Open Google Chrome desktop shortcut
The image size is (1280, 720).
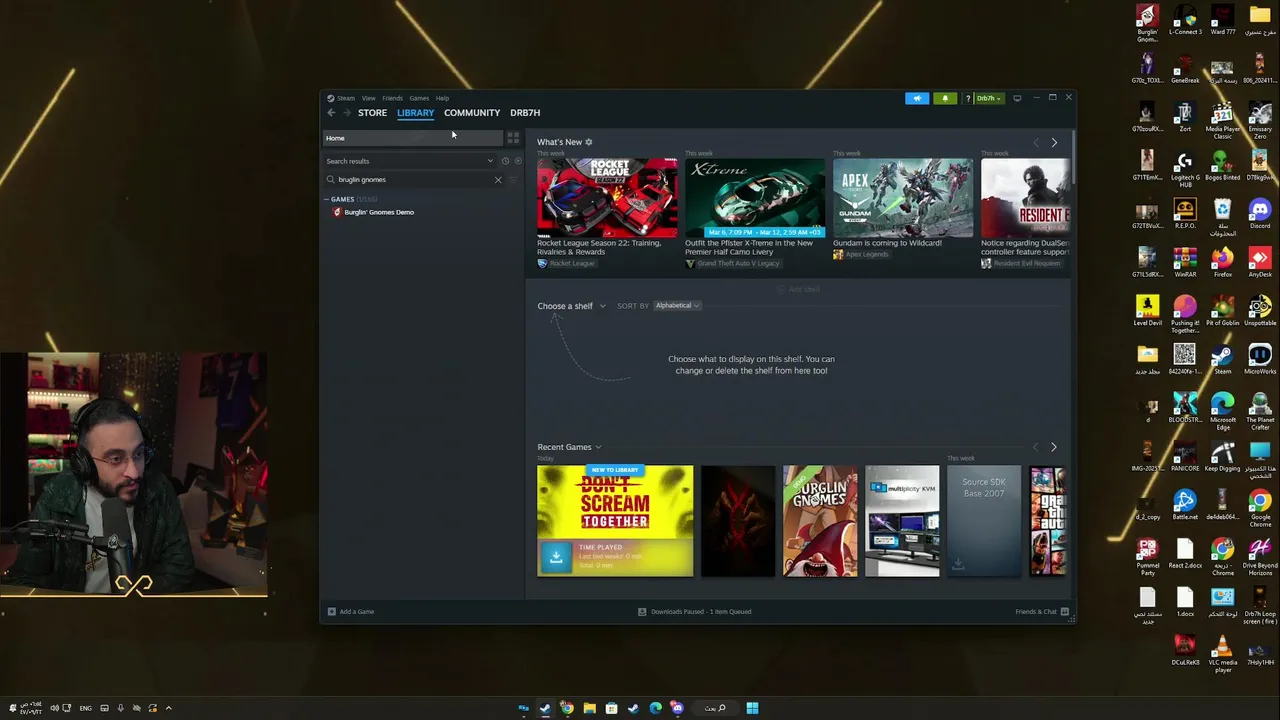pos(1260,508)
